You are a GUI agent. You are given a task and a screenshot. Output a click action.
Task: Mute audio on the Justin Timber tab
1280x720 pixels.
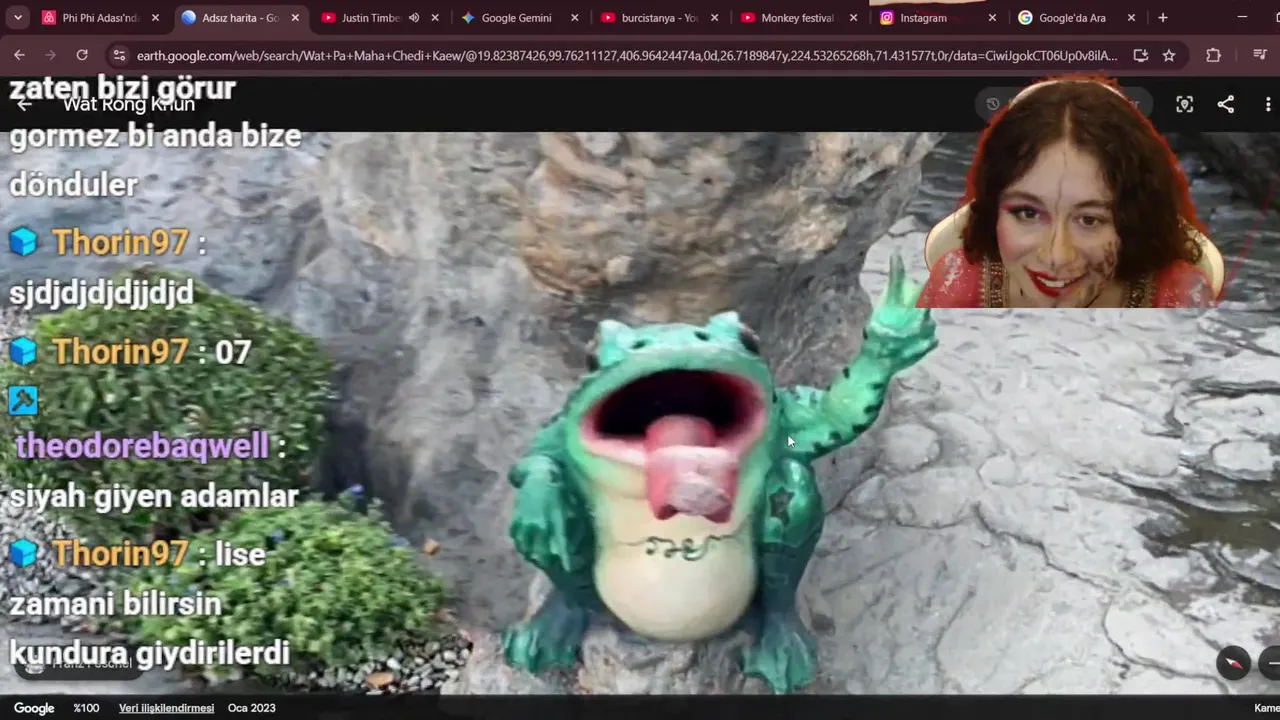[x=414, y=17]
